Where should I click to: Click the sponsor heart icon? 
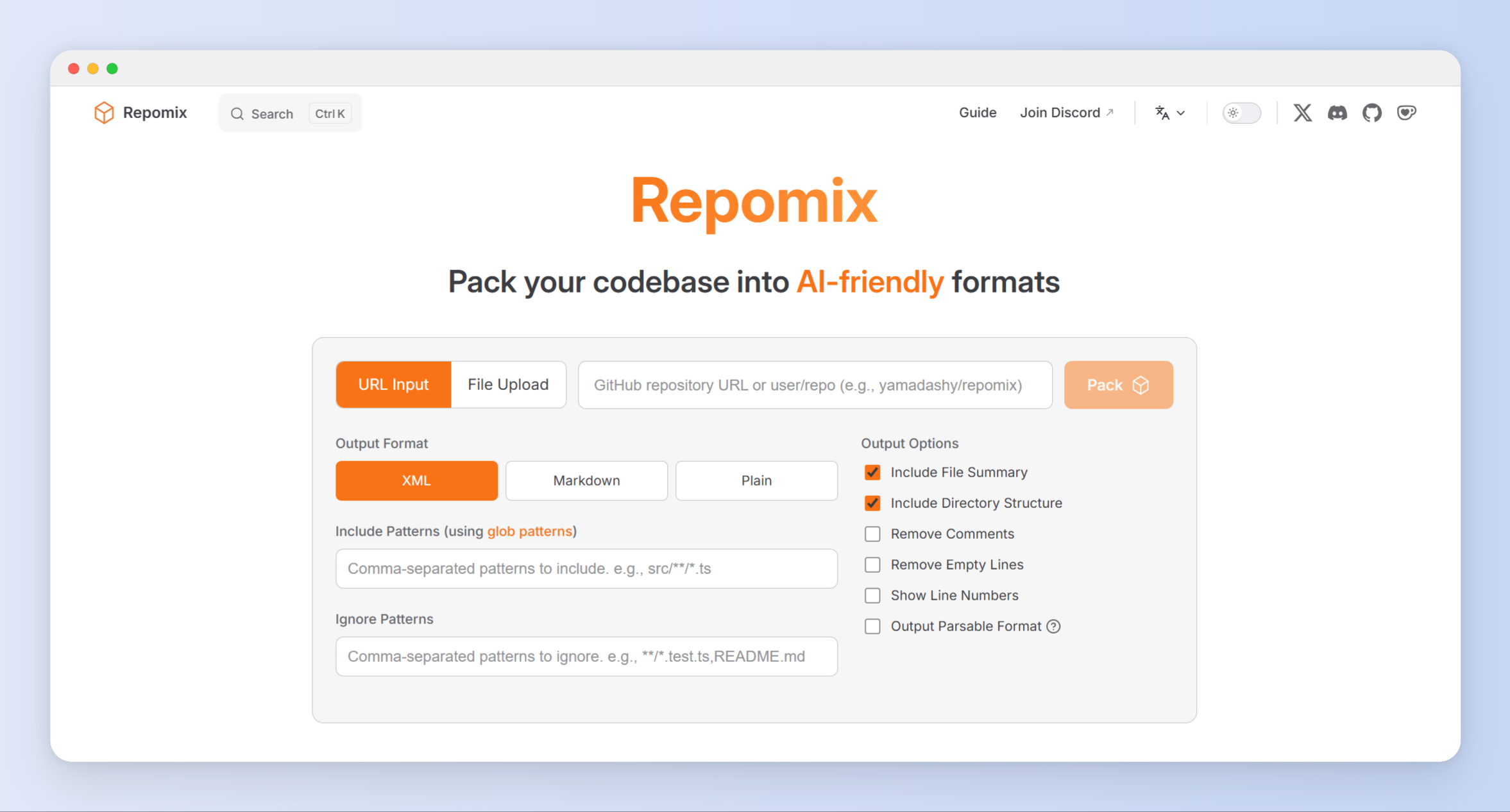(1406, 113)
